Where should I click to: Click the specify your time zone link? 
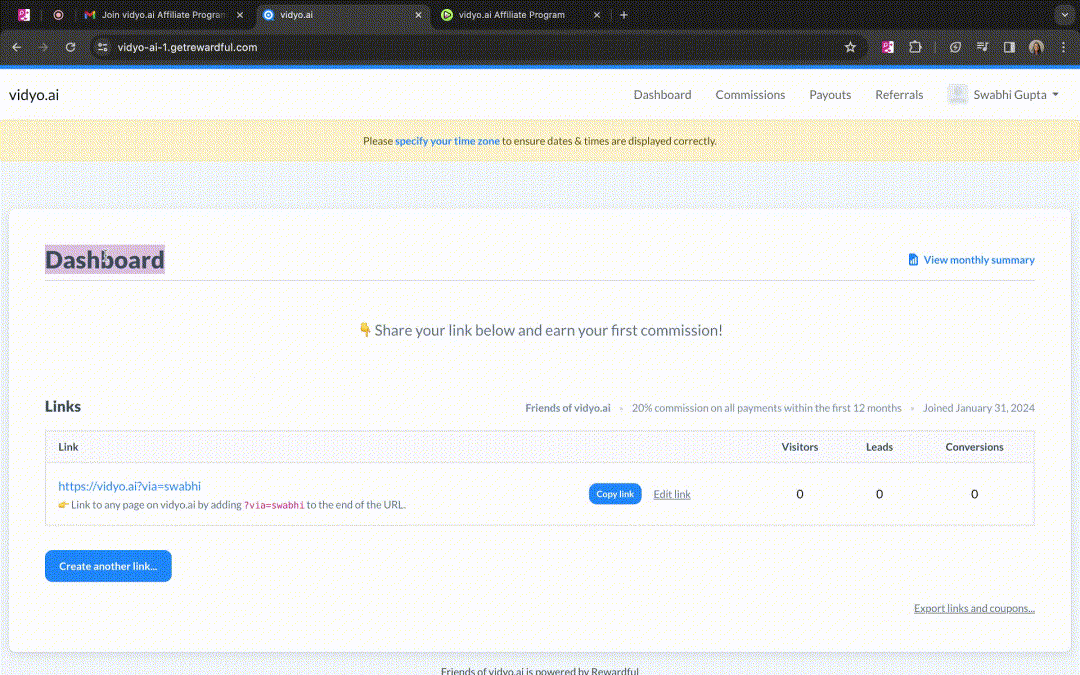447,141
